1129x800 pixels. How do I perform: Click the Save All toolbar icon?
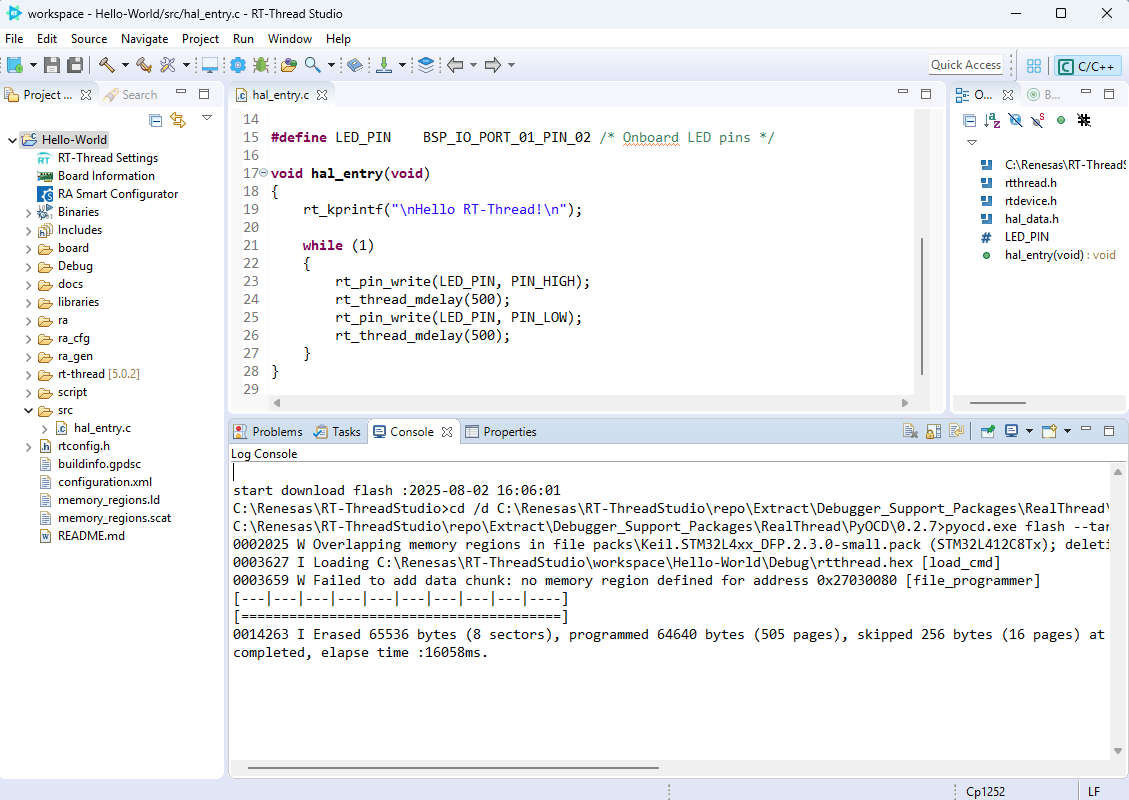pos(75,65)
